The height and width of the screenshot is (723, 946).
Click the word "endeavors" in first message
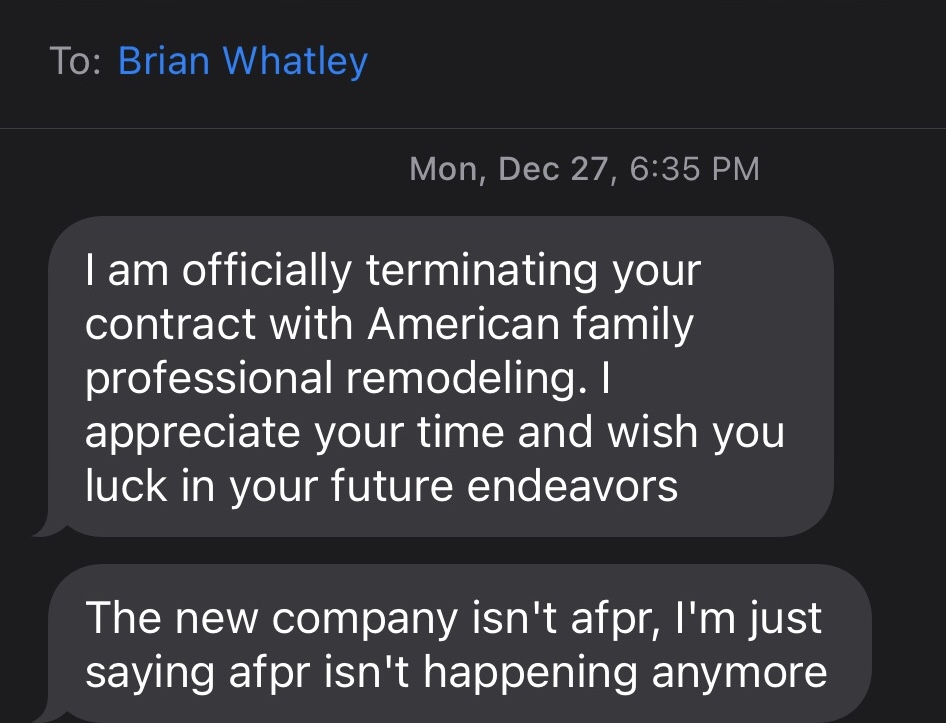pyautogui.click(x=573, y=486)
